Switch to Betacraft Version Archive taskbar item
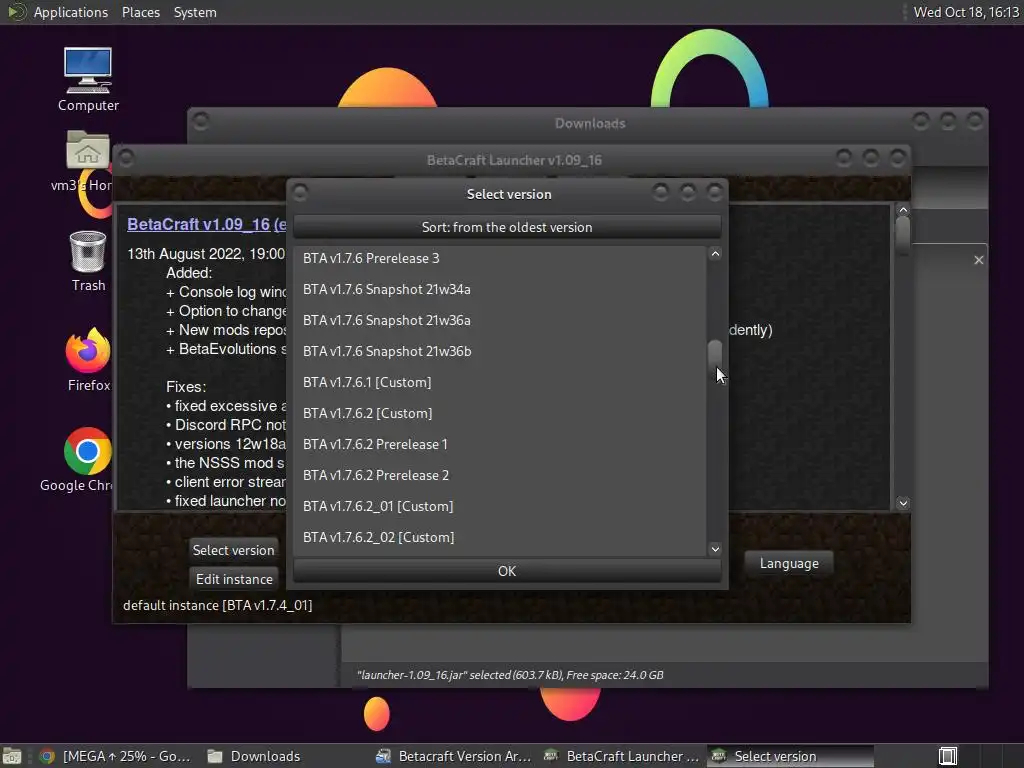Screen dimensions: 1024x768 coord(454,756)
